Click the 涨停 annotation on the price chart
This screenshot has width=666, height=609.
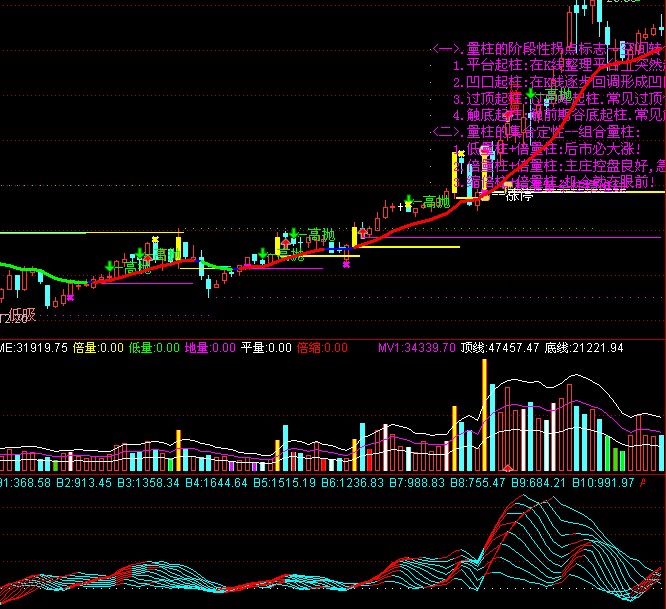pyautogui.click(x=519, y=196)
